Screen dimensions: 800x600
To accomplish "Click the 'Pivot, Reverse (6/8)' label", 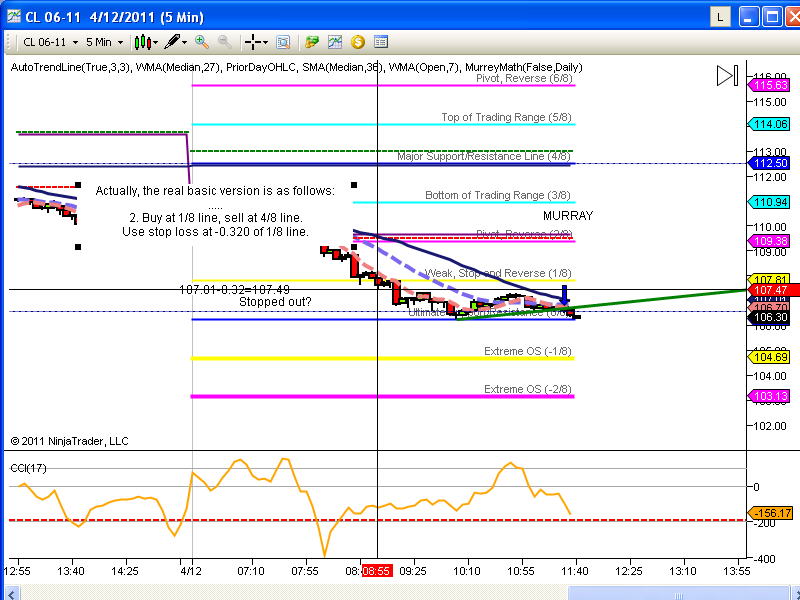I will click(x=524, y=79).
